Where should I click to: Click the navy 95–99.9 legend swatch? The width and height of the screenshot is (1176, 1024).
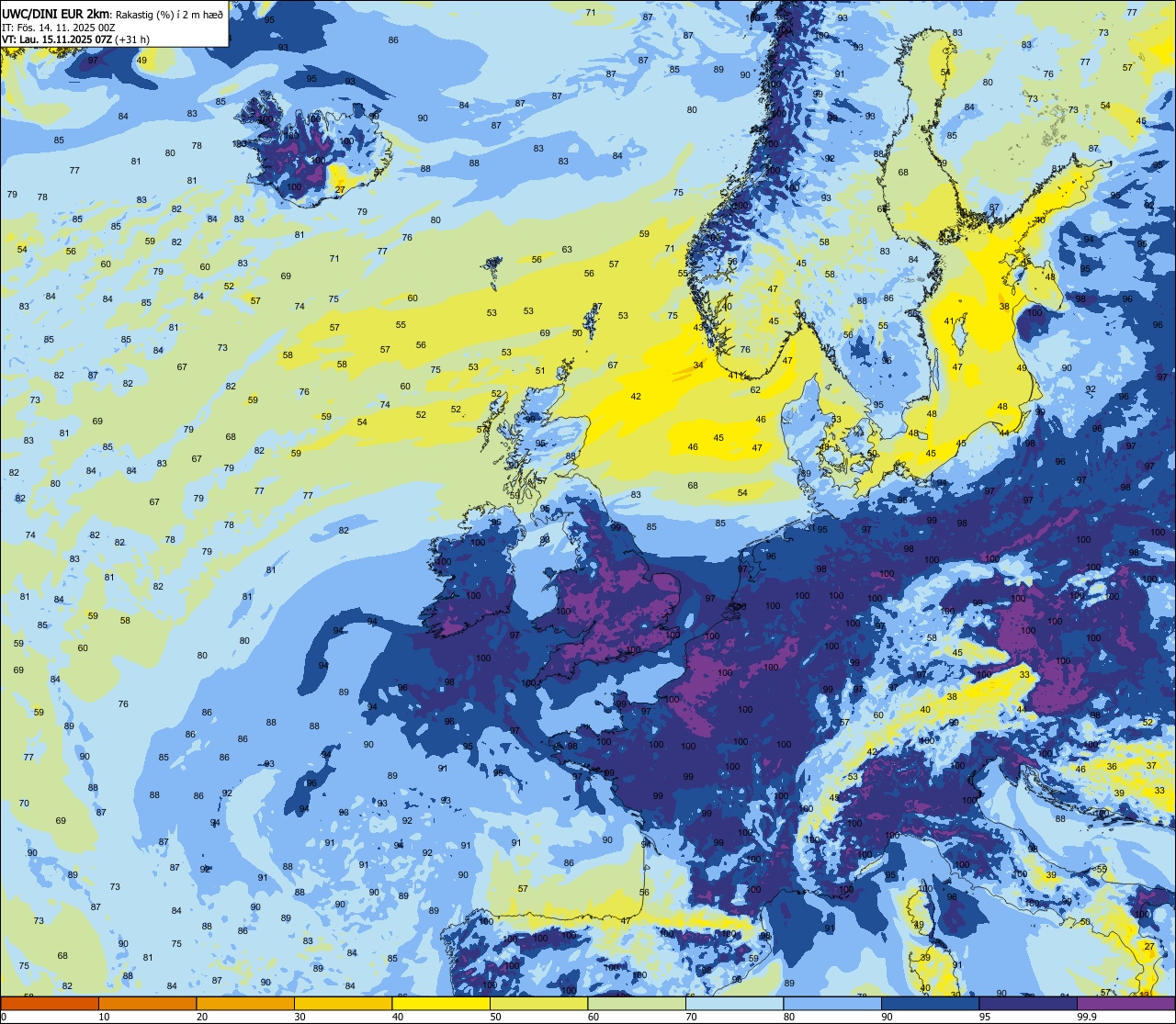[x=1028, y=1004]
